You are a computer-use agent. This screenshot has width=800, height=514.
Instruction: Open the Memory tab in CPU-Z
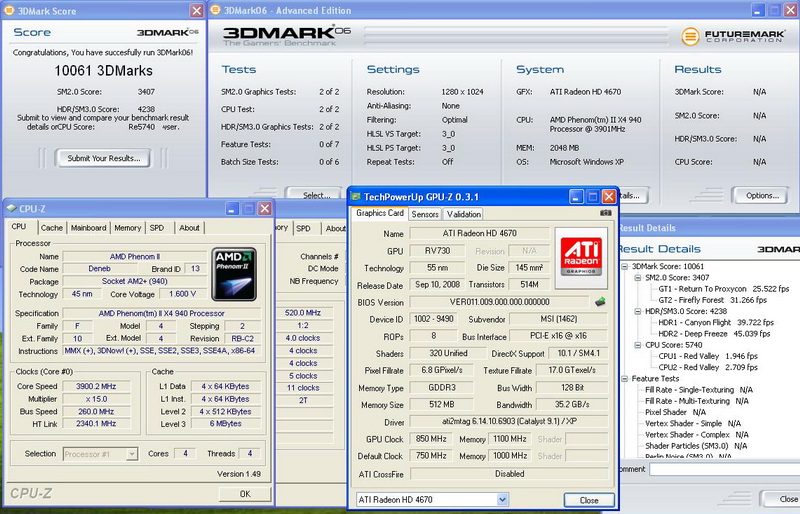click(128, 228)
